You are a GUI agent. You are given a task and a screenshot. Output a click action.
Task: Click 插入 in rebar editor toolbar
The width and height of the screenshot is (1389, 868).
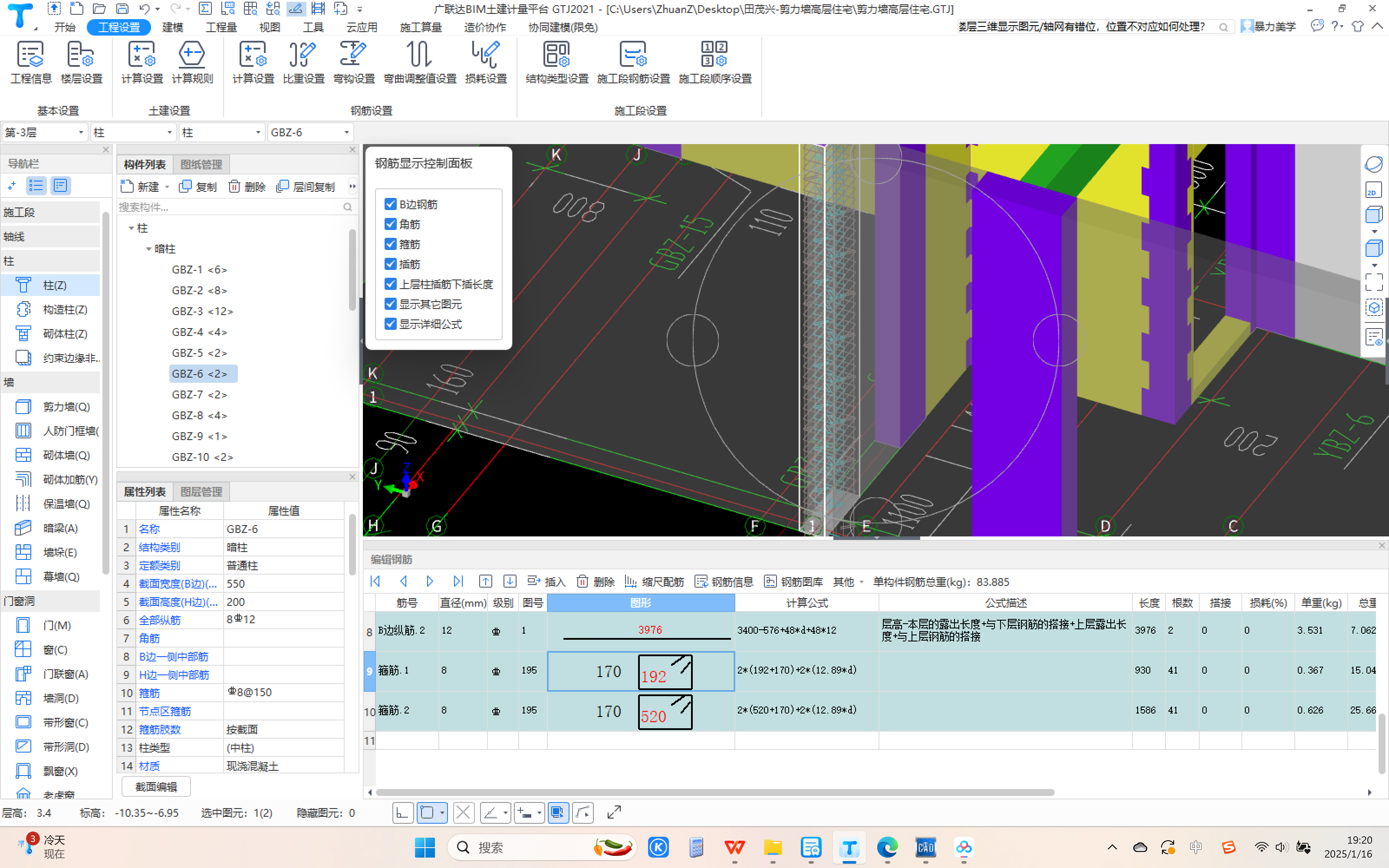coord(546,582)
